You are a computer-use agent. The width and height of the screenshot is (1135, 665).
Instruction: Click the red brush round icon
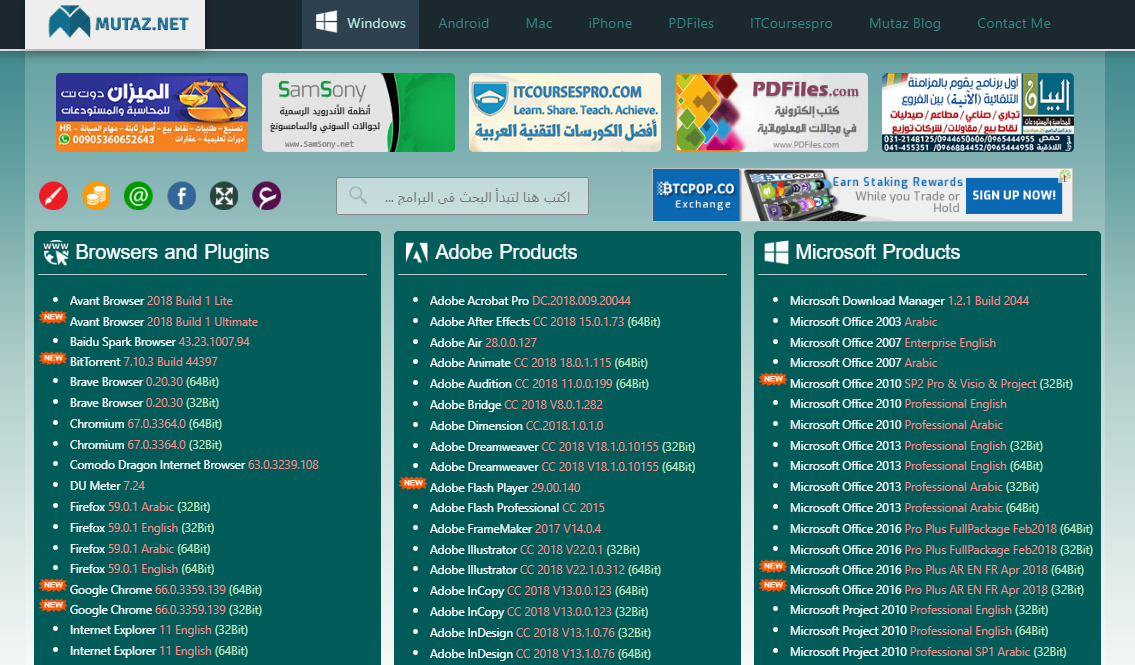(x=53, y=196)
